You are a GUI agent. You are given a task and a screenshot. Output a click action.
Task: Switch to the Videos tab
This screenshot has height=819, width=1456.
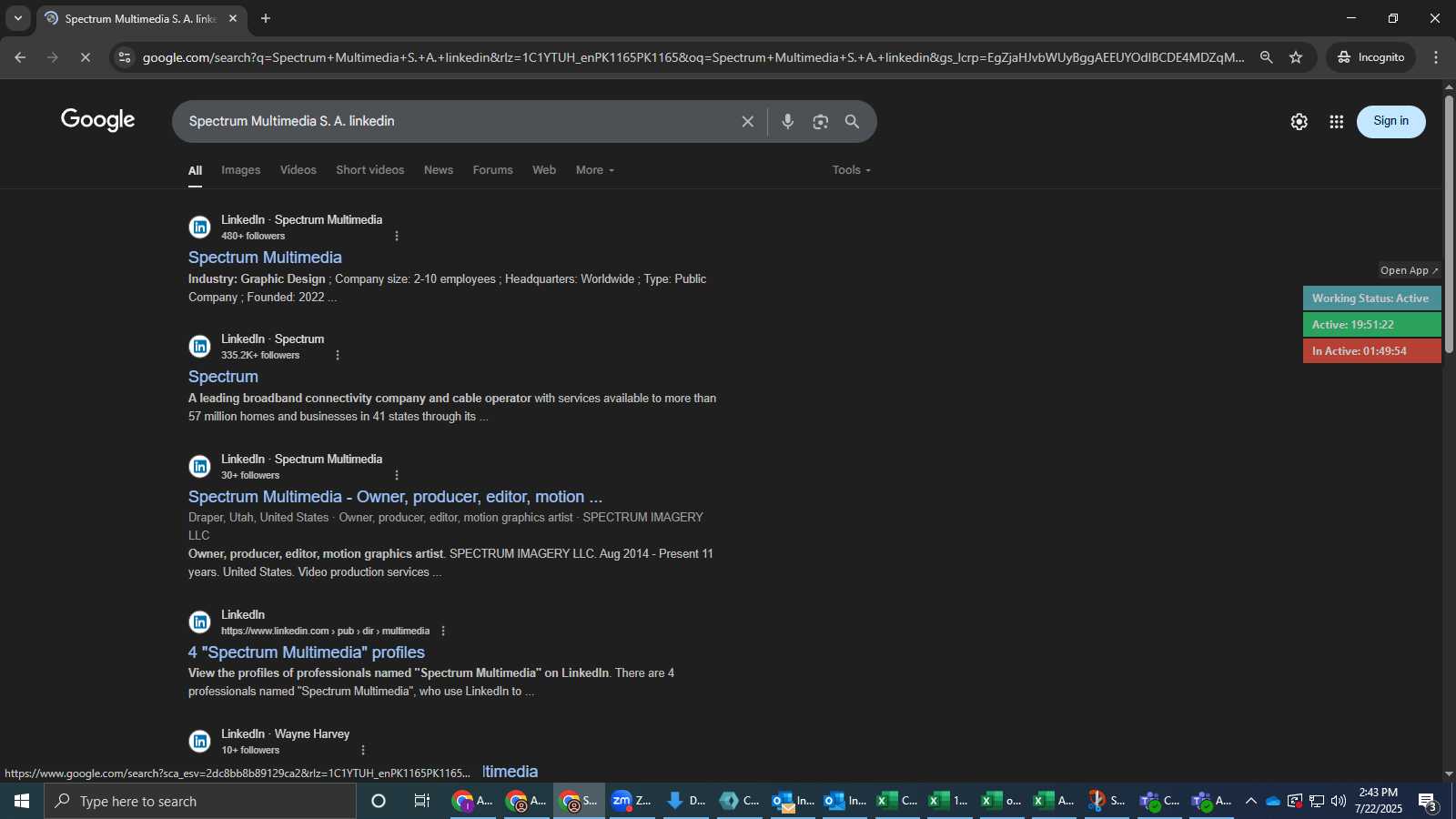(298, 170)
